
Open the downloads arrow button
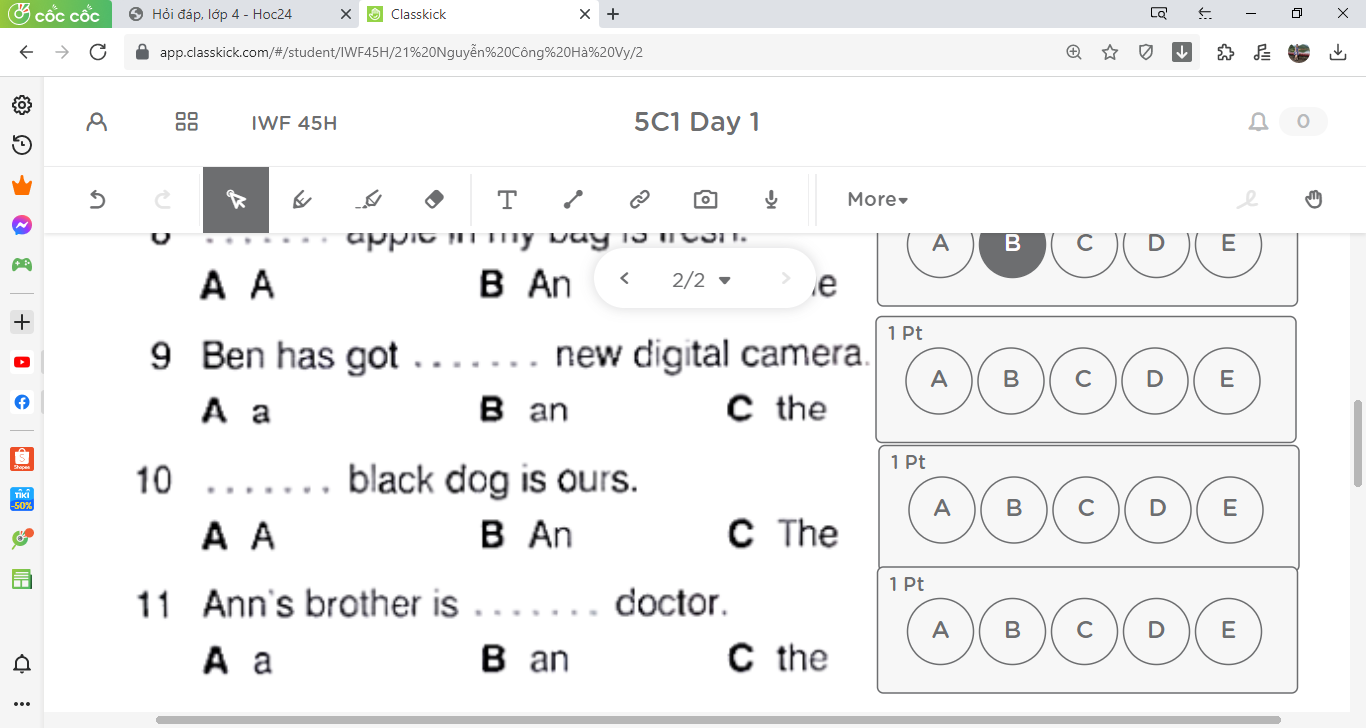(1338, 53)
